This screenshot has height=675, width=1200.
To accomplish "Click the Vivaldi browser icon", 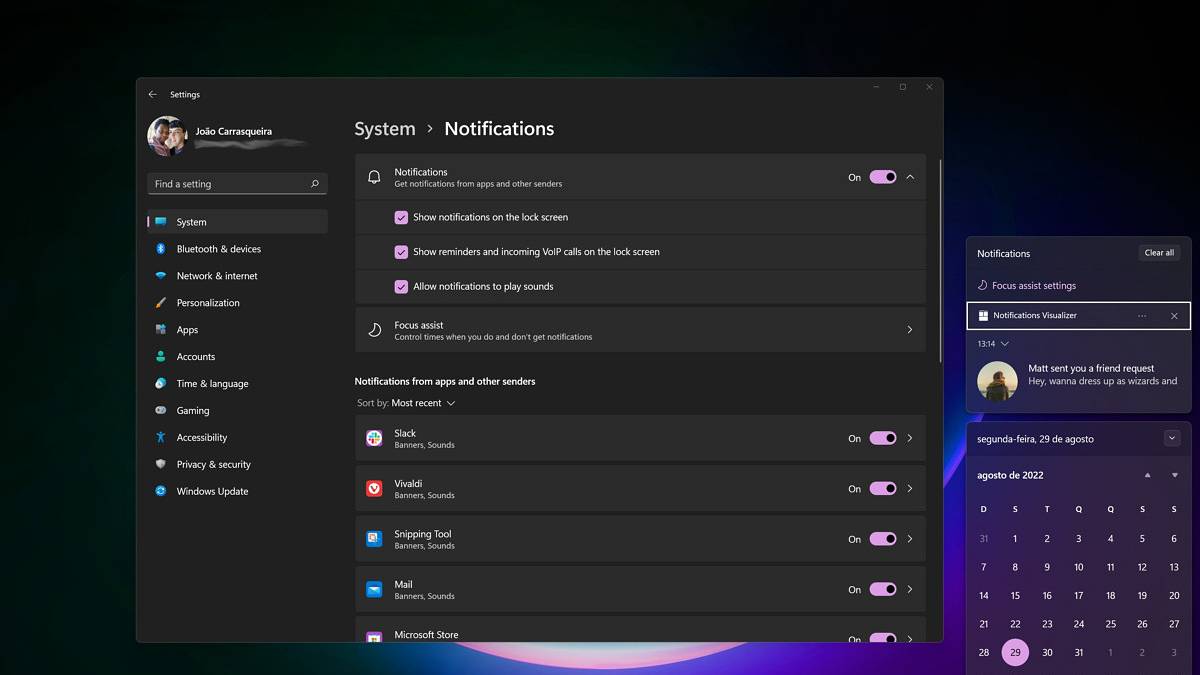I will pos(374,489).
